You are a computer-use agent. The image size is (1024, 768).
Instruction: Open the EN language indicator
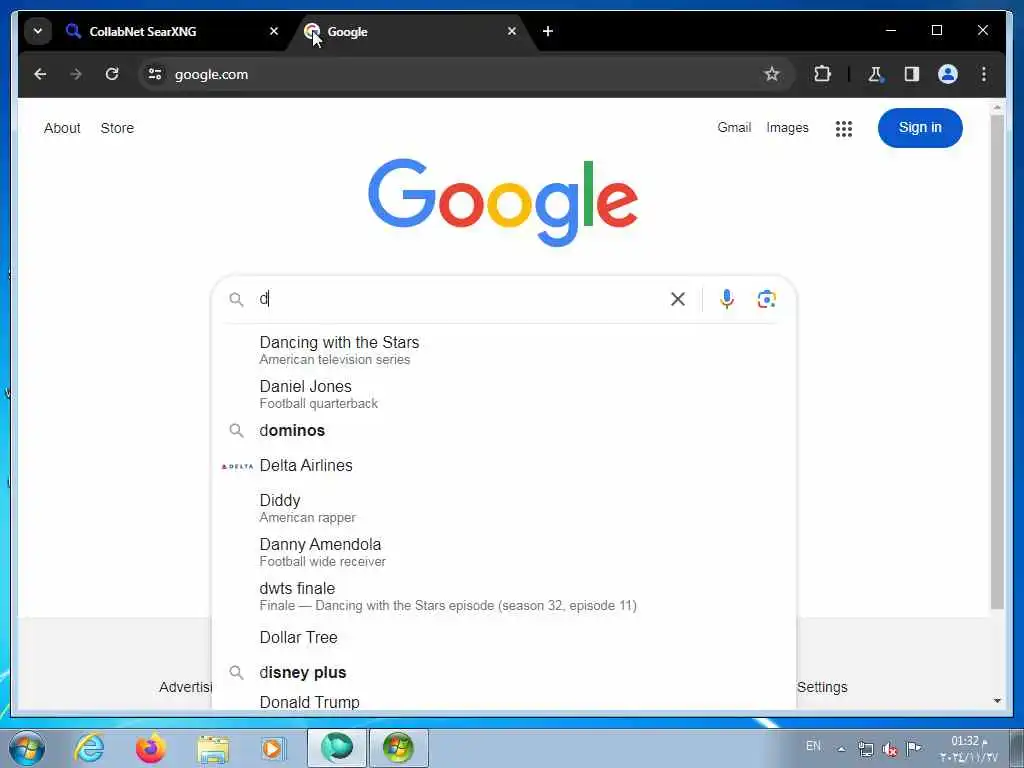pos(813,746)
